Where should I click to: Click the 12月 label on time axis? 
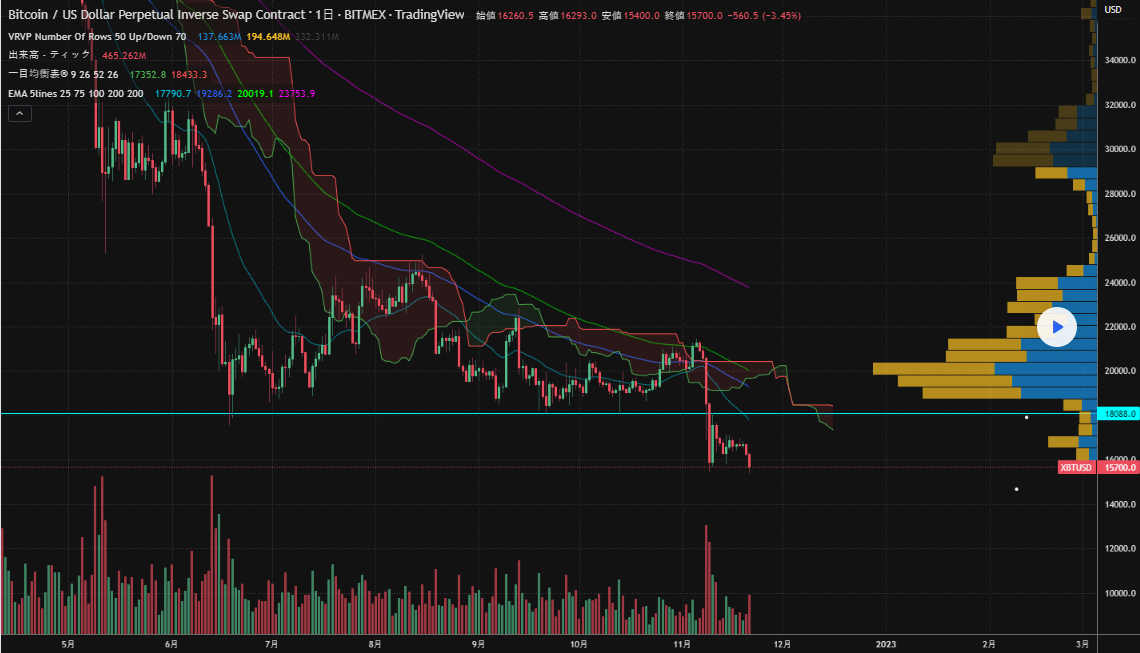click(782, 644)
